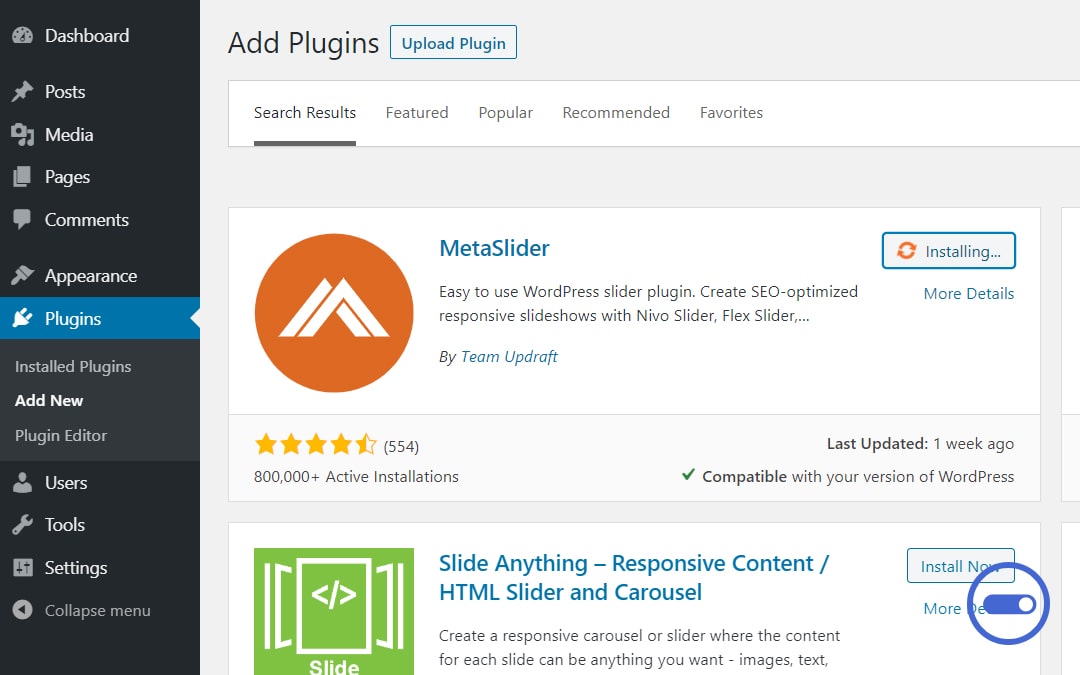Collapse the admin sidebar menu
This screenshot has height=675, width=1080.
[x=82, y=610]
